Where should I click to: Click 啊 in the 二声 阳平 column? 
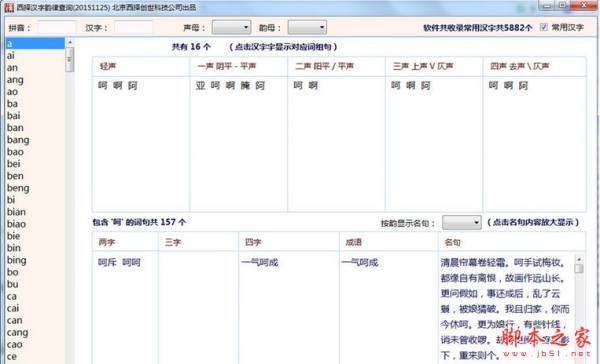(313, 85)
